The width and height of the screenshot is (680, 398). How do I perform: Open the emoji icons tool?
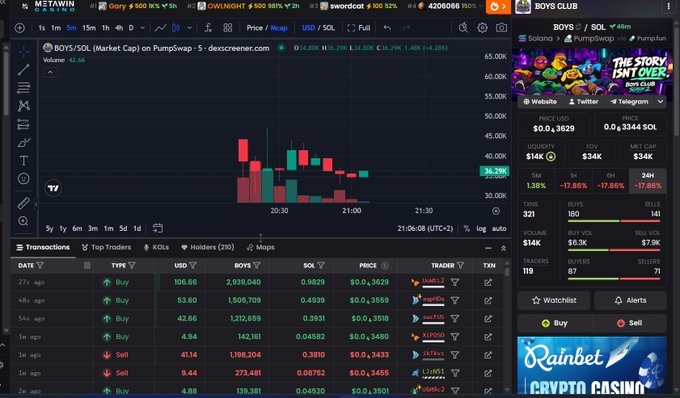[x=24, y=179]
